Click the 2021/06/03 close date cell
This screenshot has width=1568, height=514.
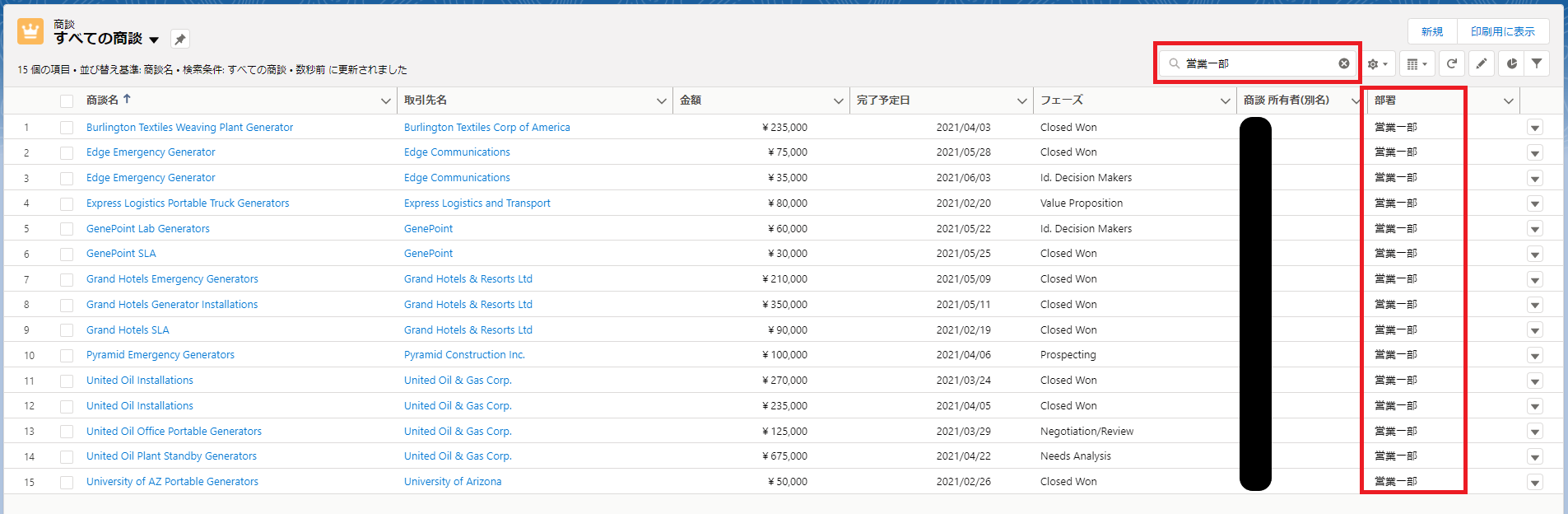point(964,177)
